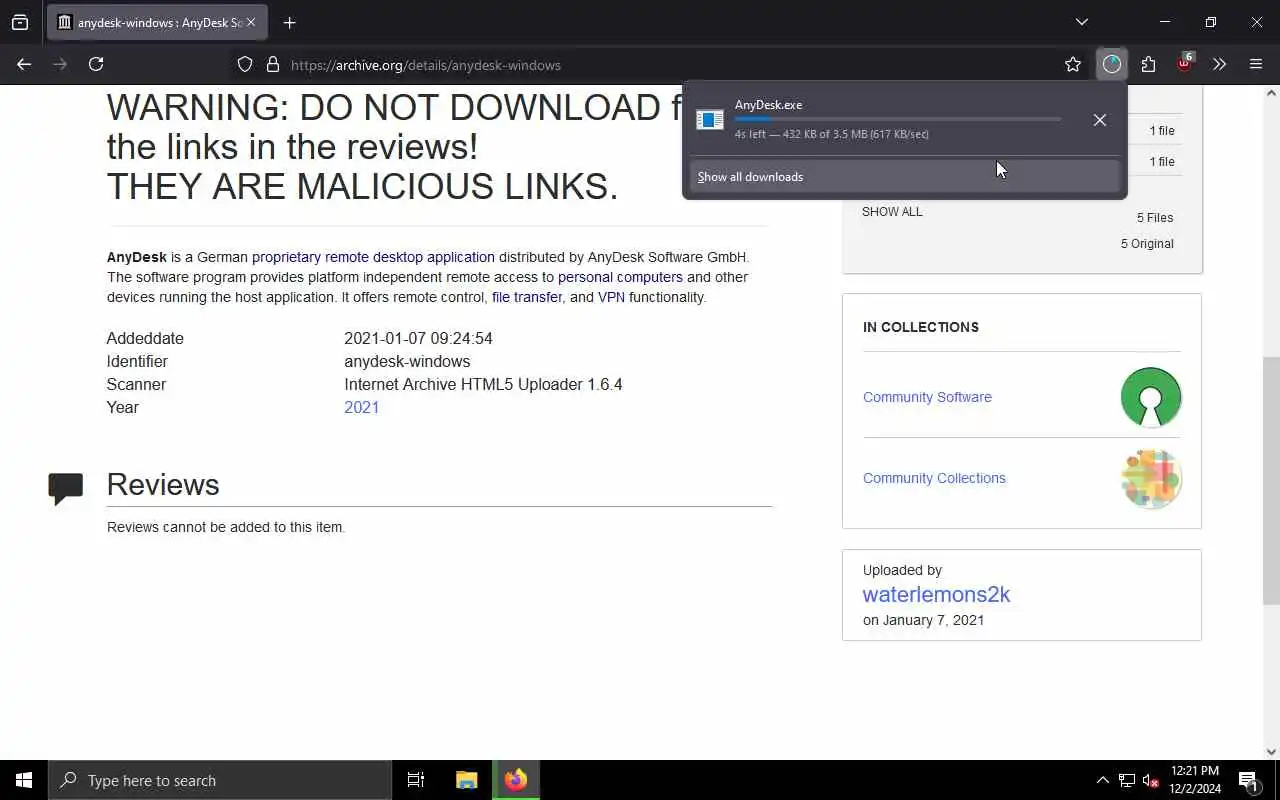The width and height of the screenshot is (1280, 800).
Task: Open the Firefox application menu
Action: (1256, 65)
